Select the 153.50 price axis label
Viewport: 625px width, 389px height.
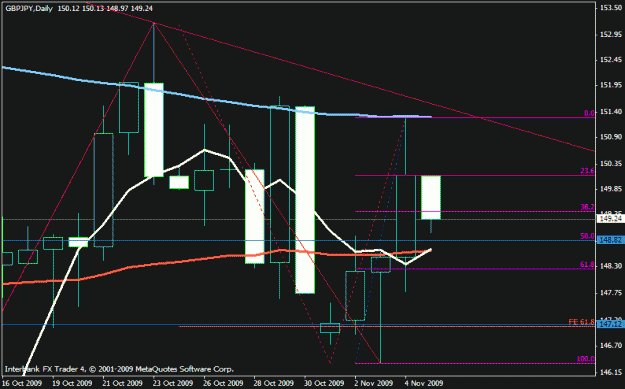(x=611, y=8)
